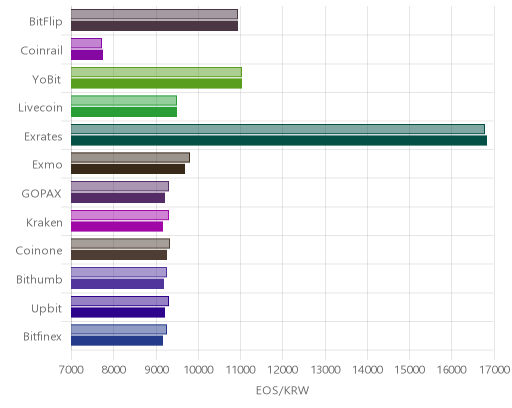The height and width of the screenshot is (408, 512).
Task: Select the Upbit dark indigo bar
Action: coord(118,312)
